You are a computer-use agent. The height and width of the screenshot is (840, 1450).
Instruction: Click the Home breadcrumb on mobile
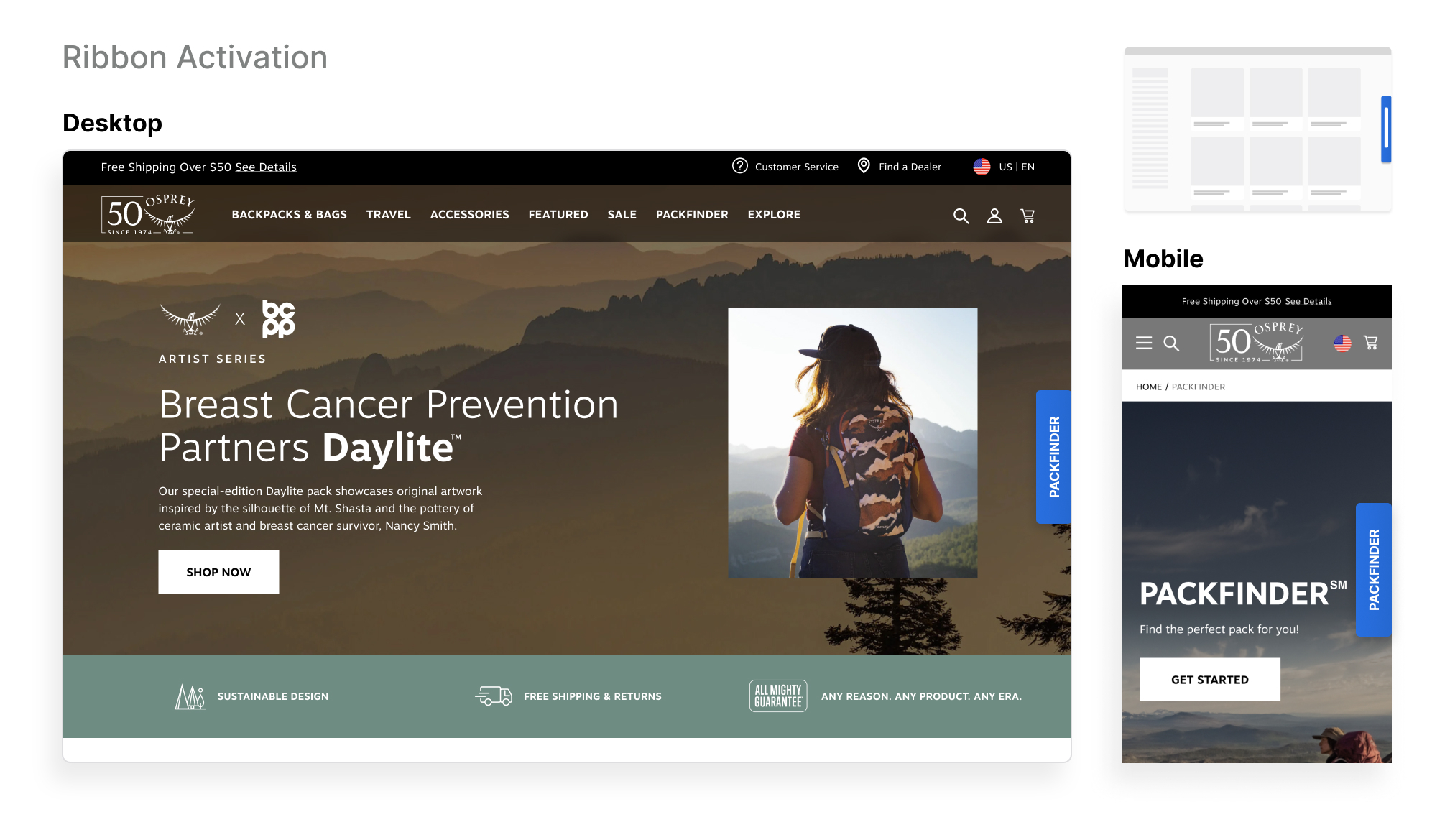(1148, 387)
